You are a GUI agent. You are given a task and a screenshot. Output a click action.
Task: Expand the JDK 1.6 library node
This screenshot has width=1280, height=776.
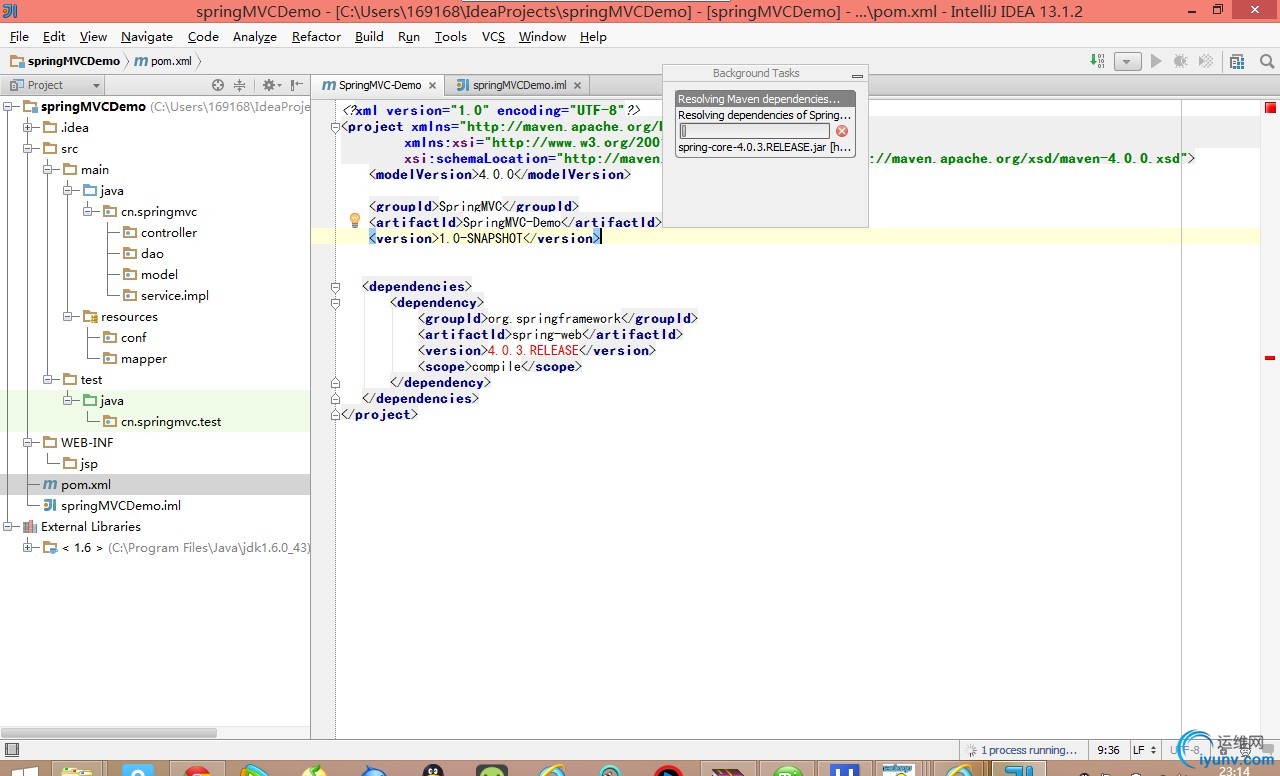point(28,547)
